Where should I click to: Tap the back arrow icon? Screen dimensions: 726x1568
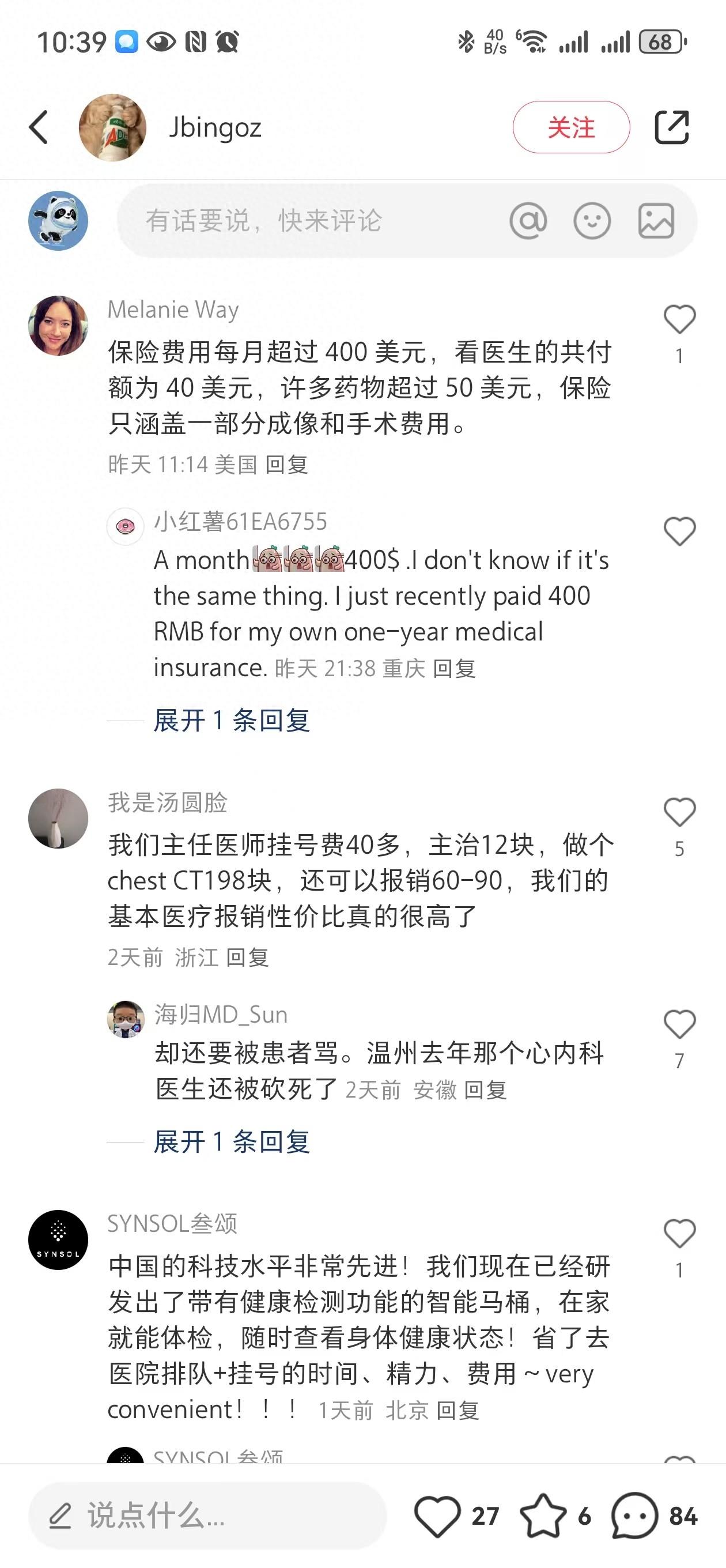click(39, 127)
